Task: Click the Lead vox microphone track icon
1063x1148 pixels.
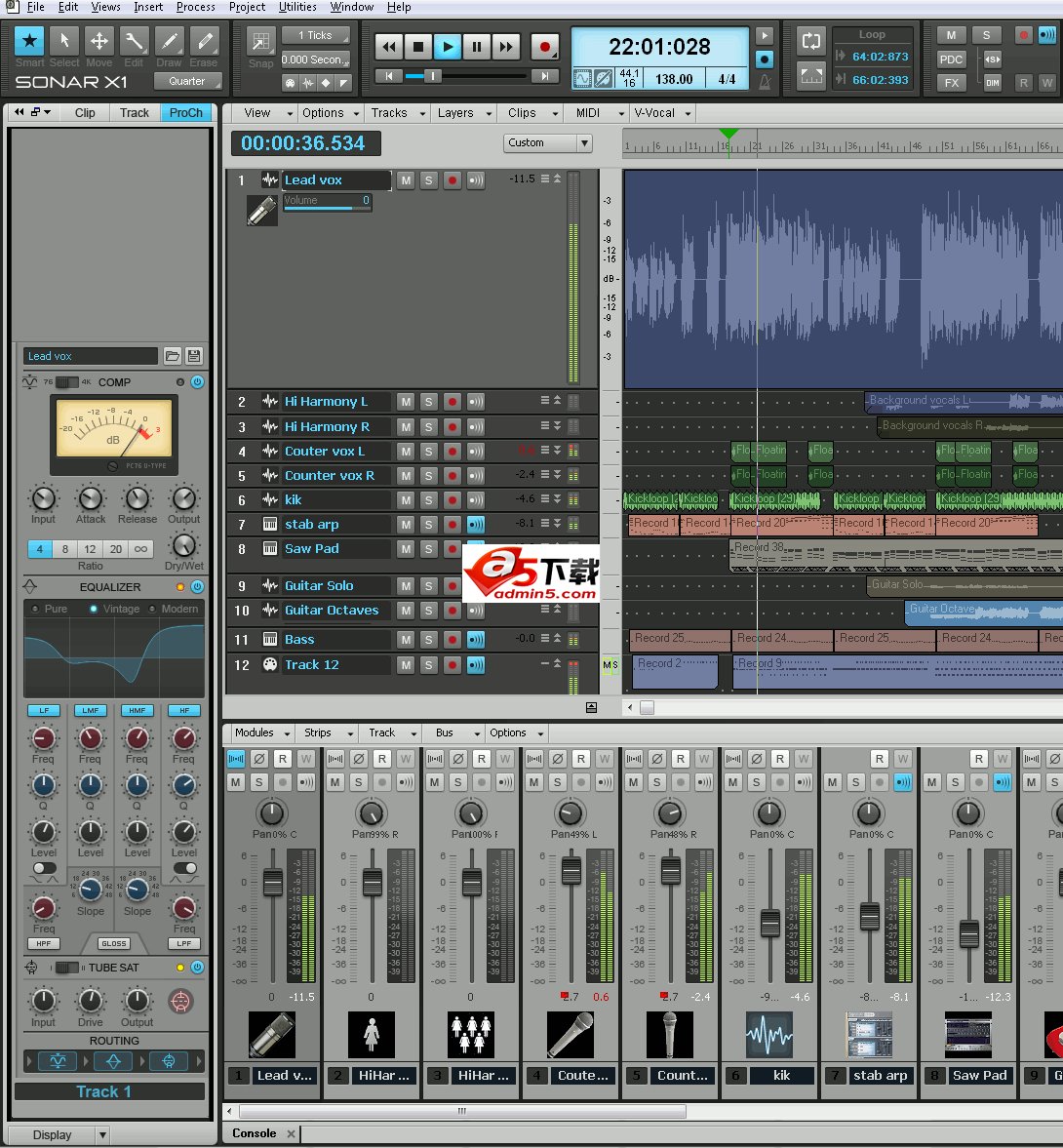Action: 261,211
